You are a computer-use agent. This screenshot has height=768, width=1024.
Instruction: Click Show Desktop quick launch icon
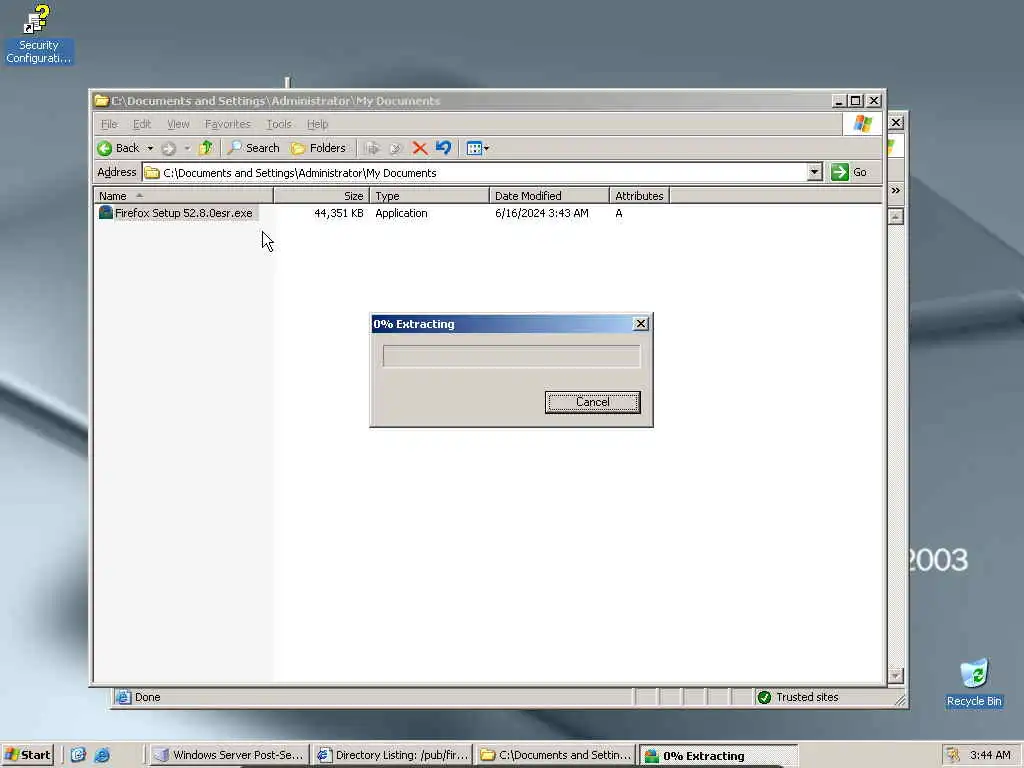point(78,755)
